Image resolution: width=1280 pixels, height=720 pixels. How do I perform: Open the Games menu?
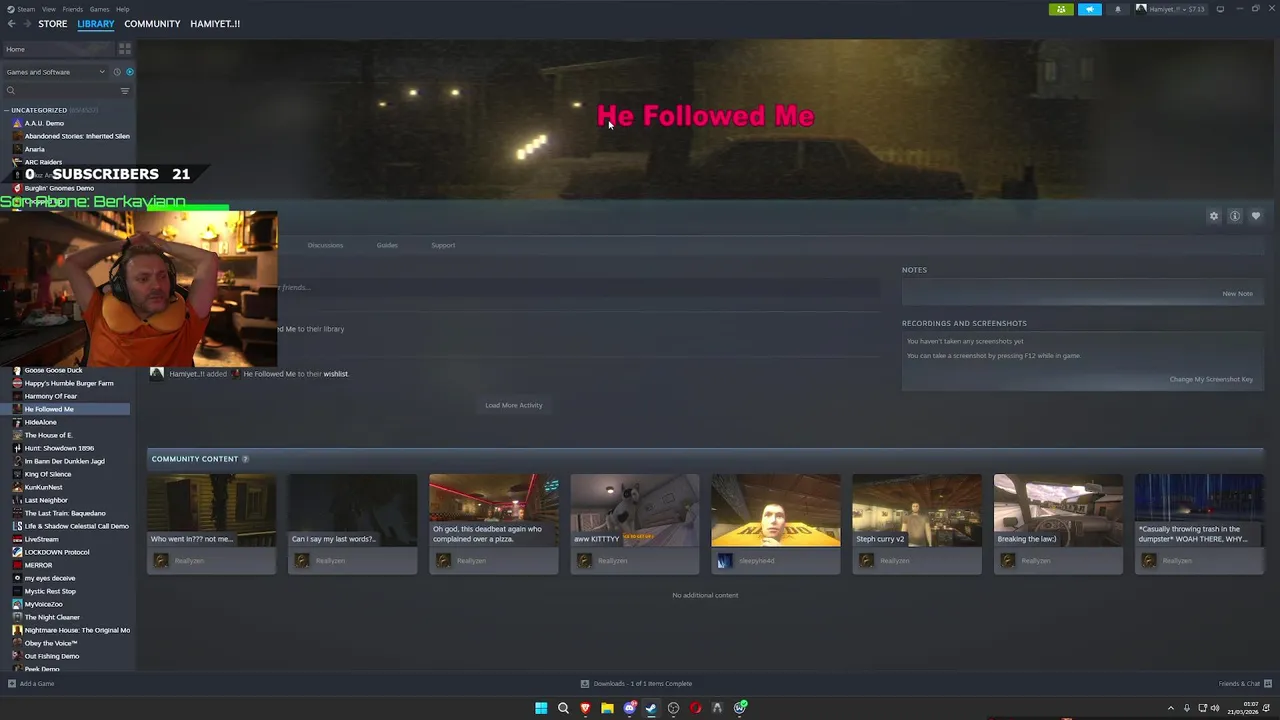click(100, 9)
